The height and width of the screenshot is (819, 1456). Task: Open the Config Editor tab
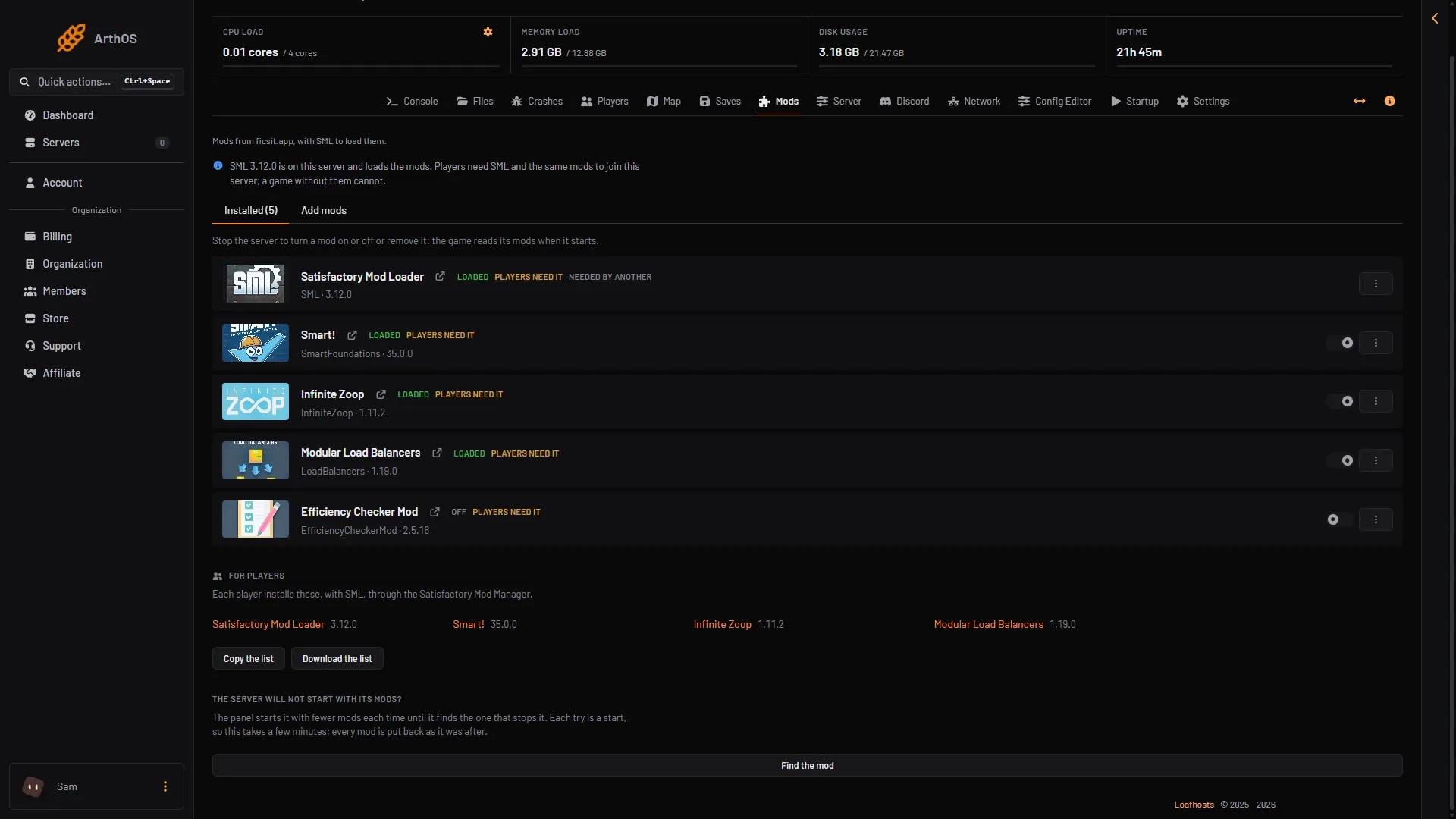(1055, 102)
